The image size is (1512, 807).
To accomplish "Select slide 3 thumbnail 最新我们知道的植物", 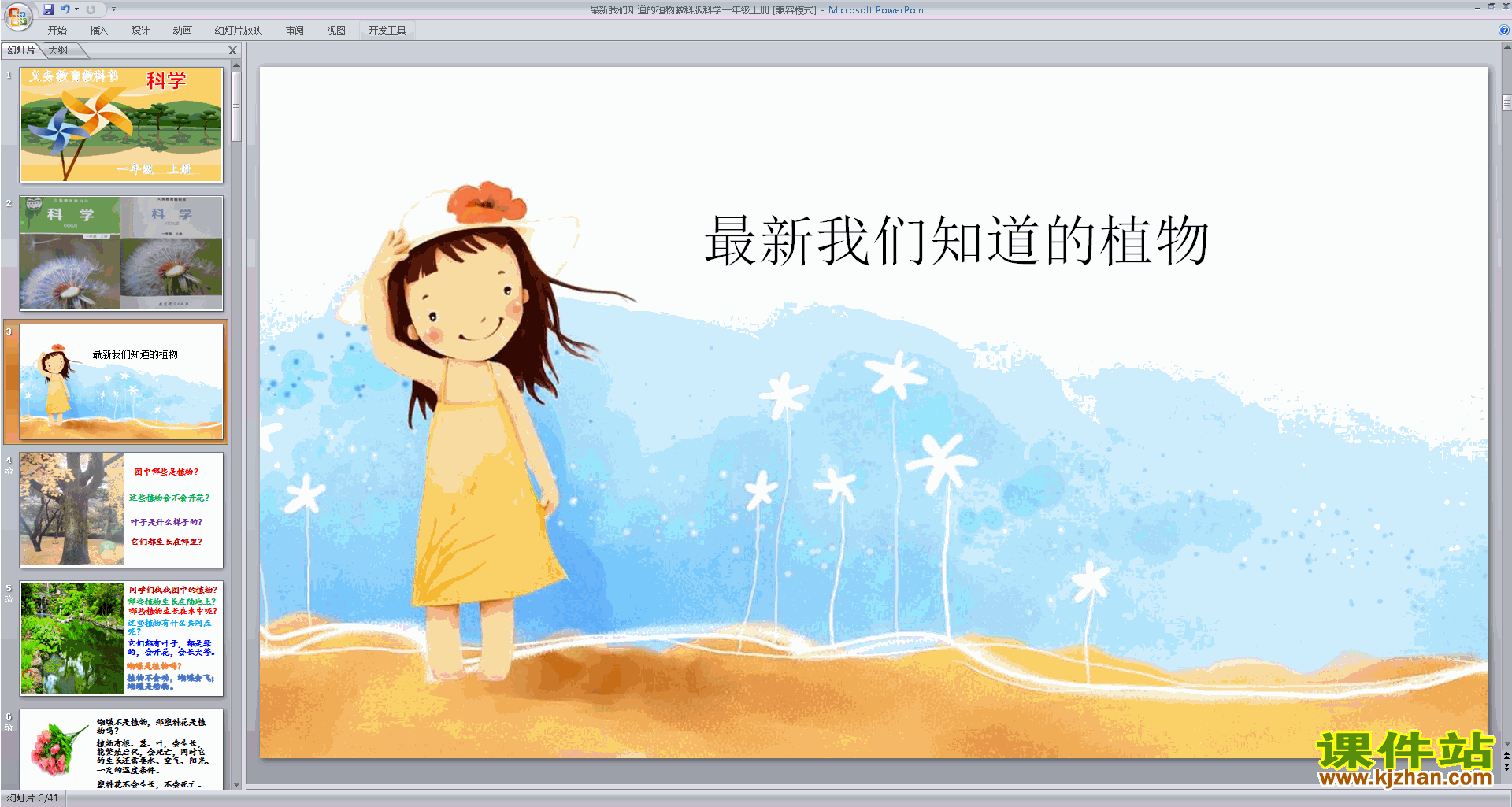I will pyautogui.click(x=121, y=381).
